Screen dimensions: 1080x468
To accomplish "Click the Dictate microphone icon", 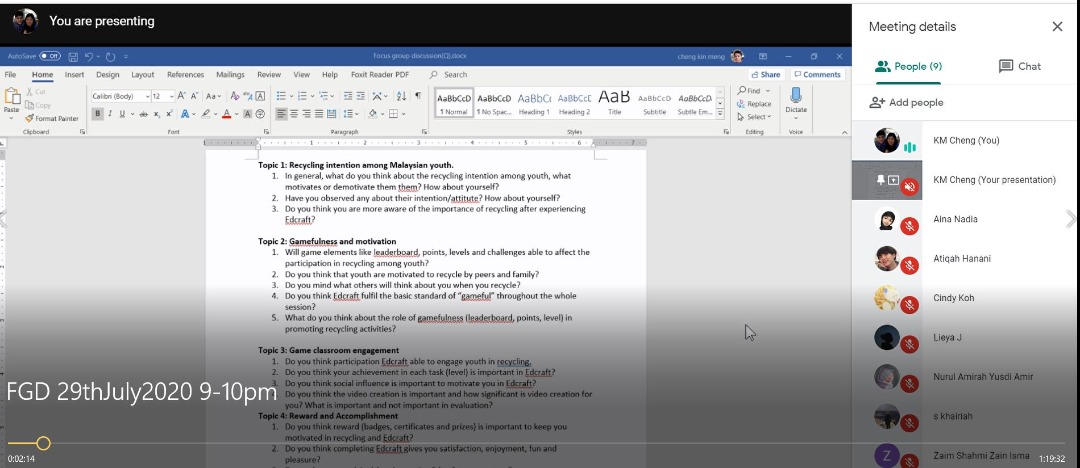I will [x=796, y=100].
